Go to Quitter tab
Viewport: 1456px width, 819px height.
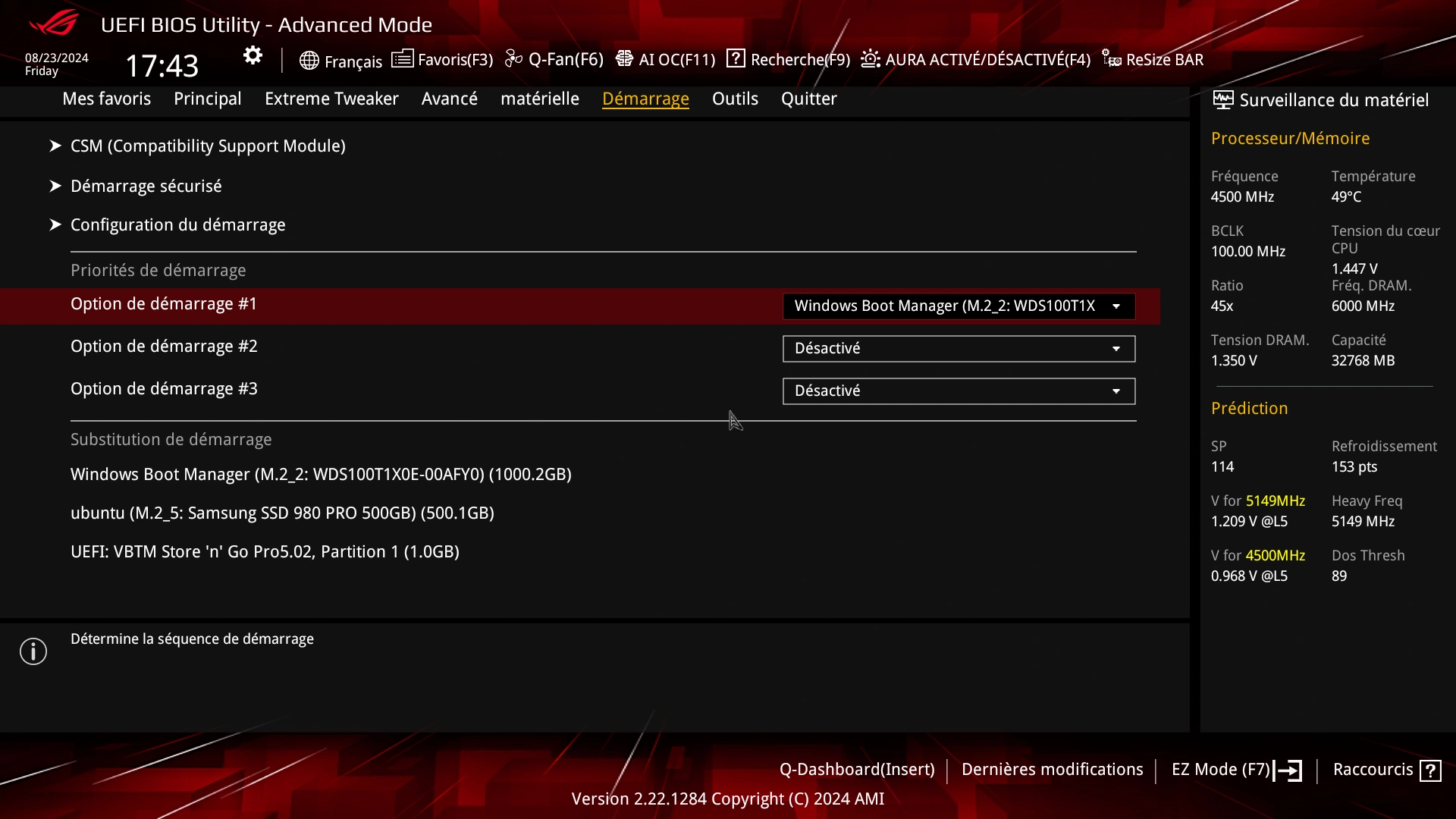coord(809,99)
